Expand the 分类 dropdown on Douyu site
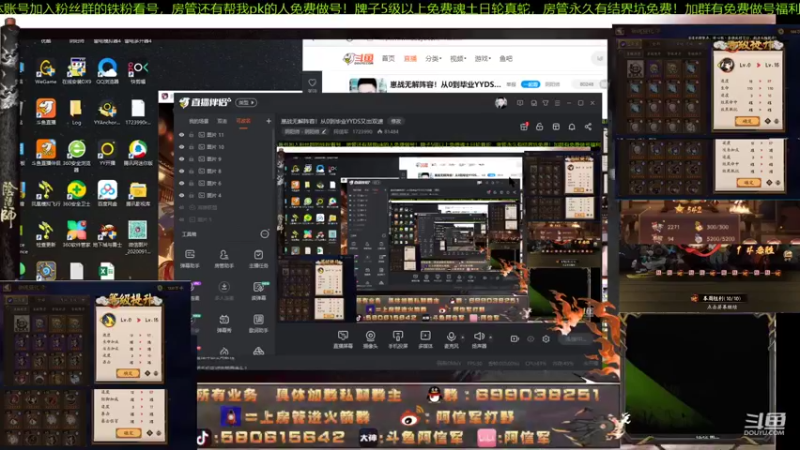 433,59
